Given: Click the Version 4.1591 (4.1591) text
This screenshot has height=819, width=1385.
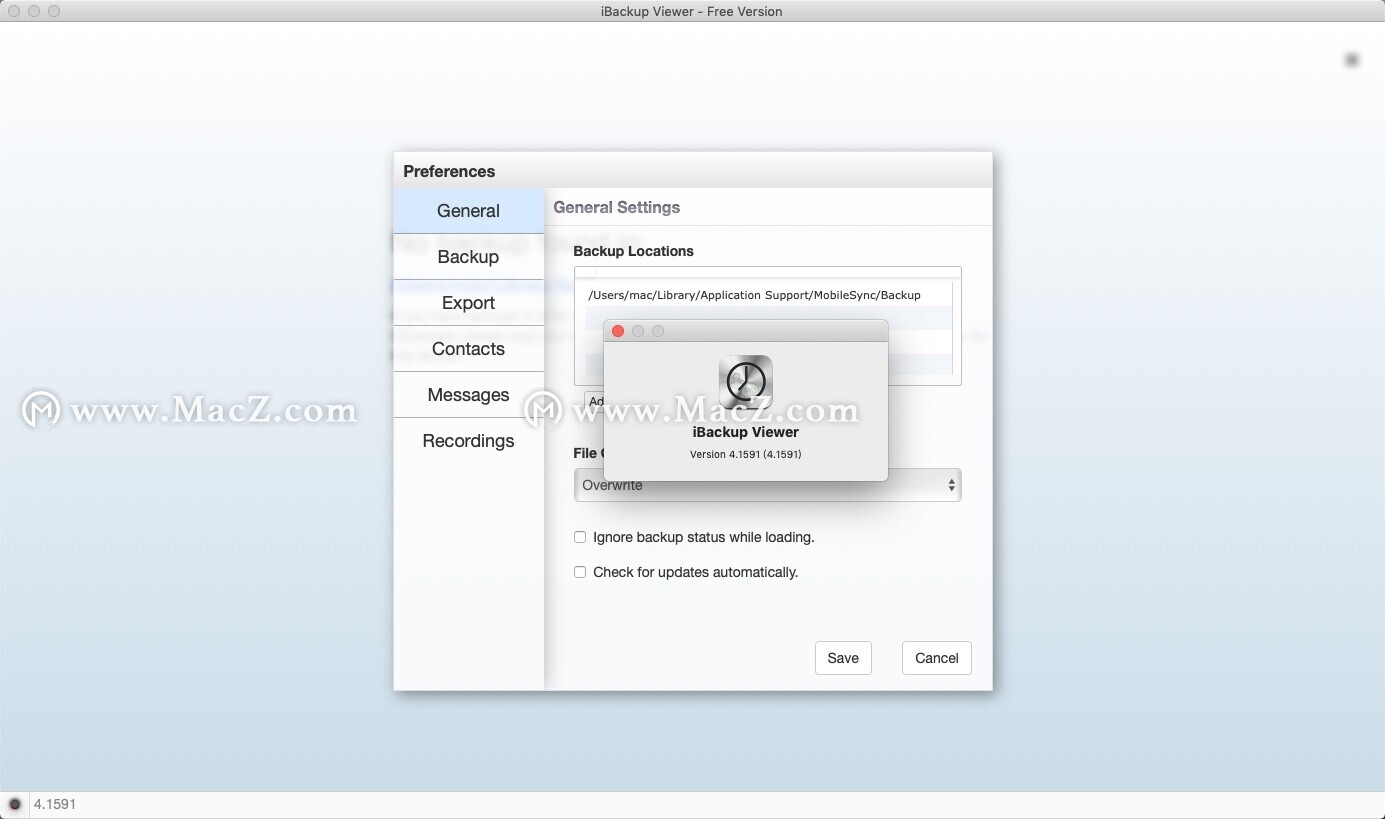Looking at the screenshot, I should tap(746, 454).
